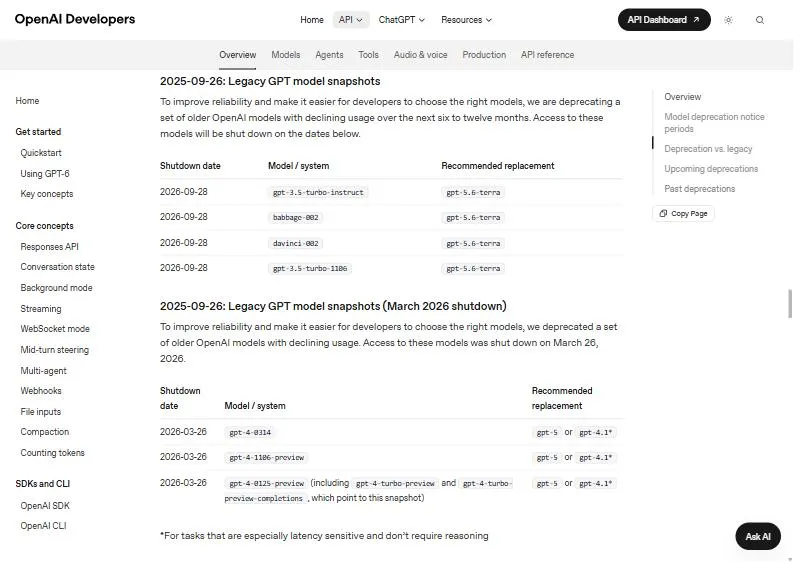Click the gpt-3.5-turbo-1106 model cell

(x=310, y=268)
